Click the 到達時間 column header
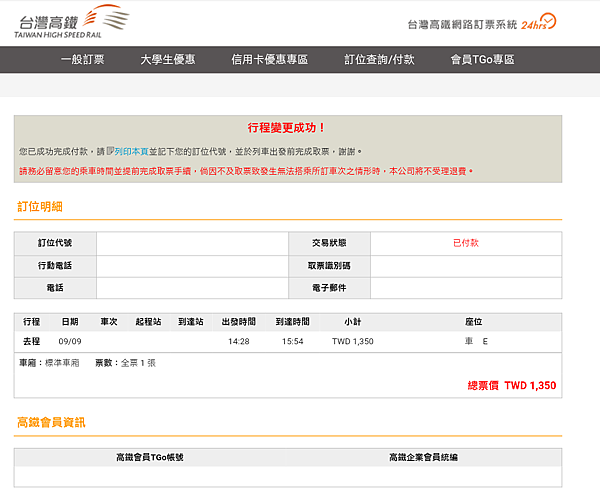Image resolution: width=600 pixels, height=489 pixels. tap(293, 322)
